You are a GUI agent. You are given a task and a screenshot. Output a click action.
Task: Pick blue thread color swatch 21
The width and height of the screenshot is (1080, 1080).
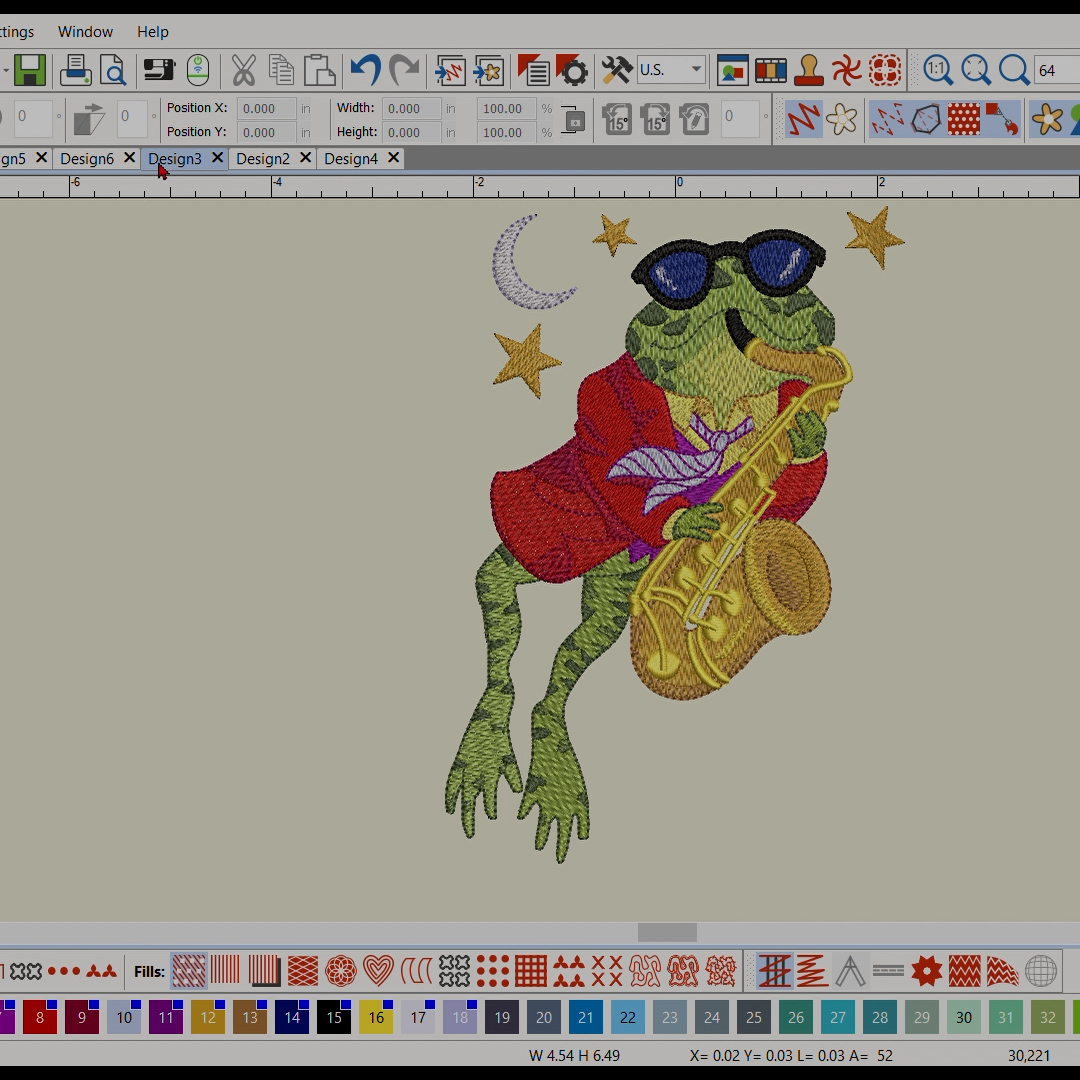(x=586, y=1017)
